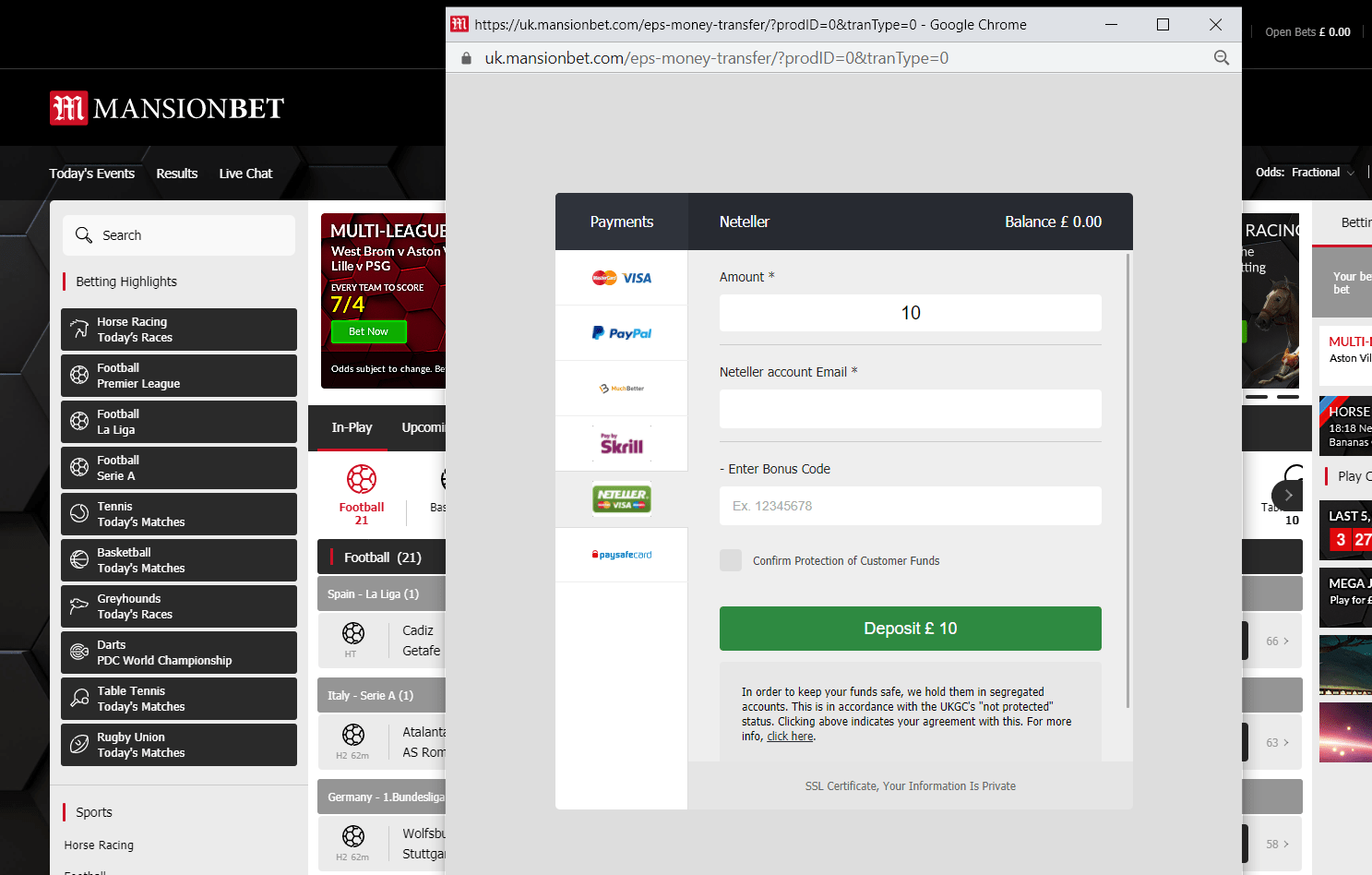The image size is (1372, 875).
Task: Follow the 'click here' info link
Action: [790, 737]
